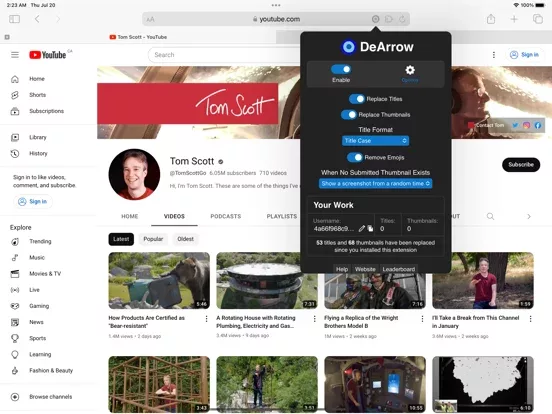
Task: Click Sign in button in sidebar
Action: pos(33,201)
